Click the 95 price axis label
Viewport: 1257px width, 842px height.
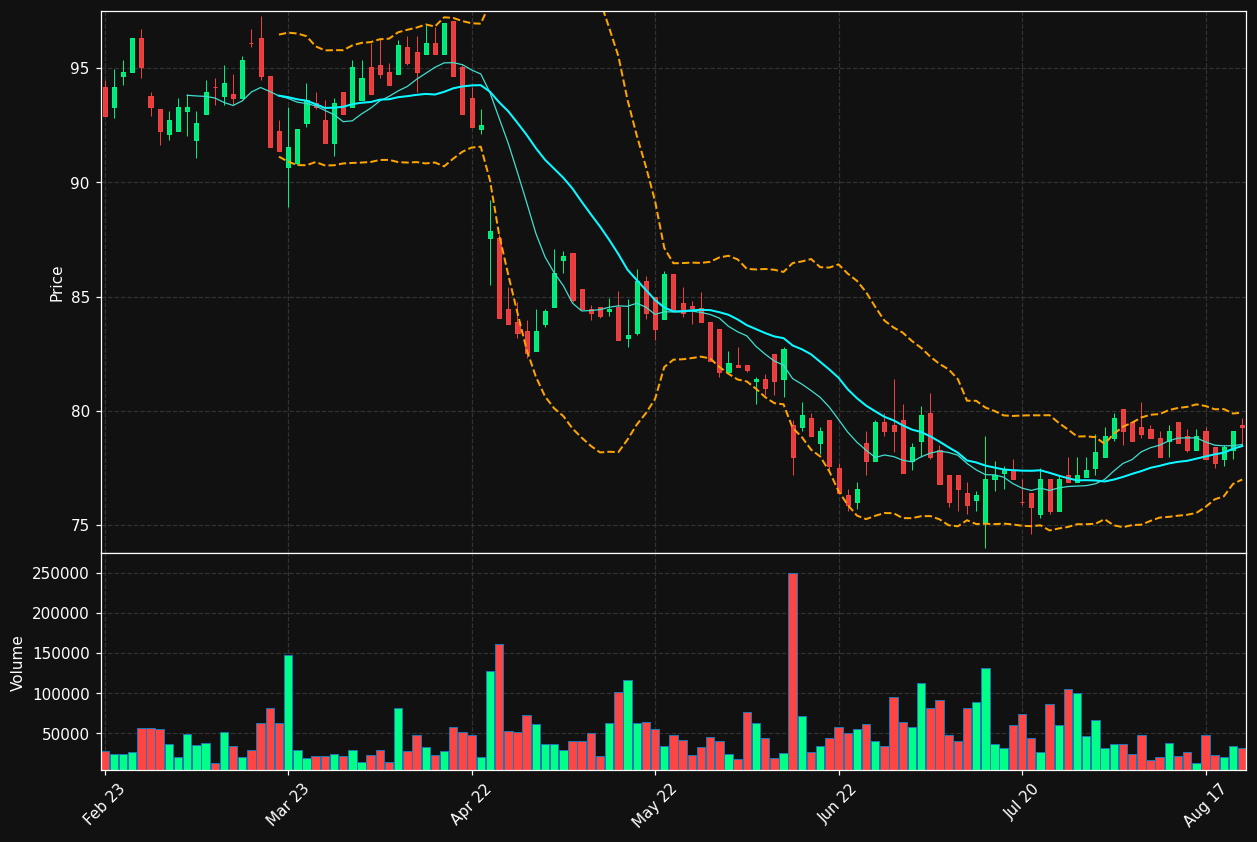click(x=79, y=69)
